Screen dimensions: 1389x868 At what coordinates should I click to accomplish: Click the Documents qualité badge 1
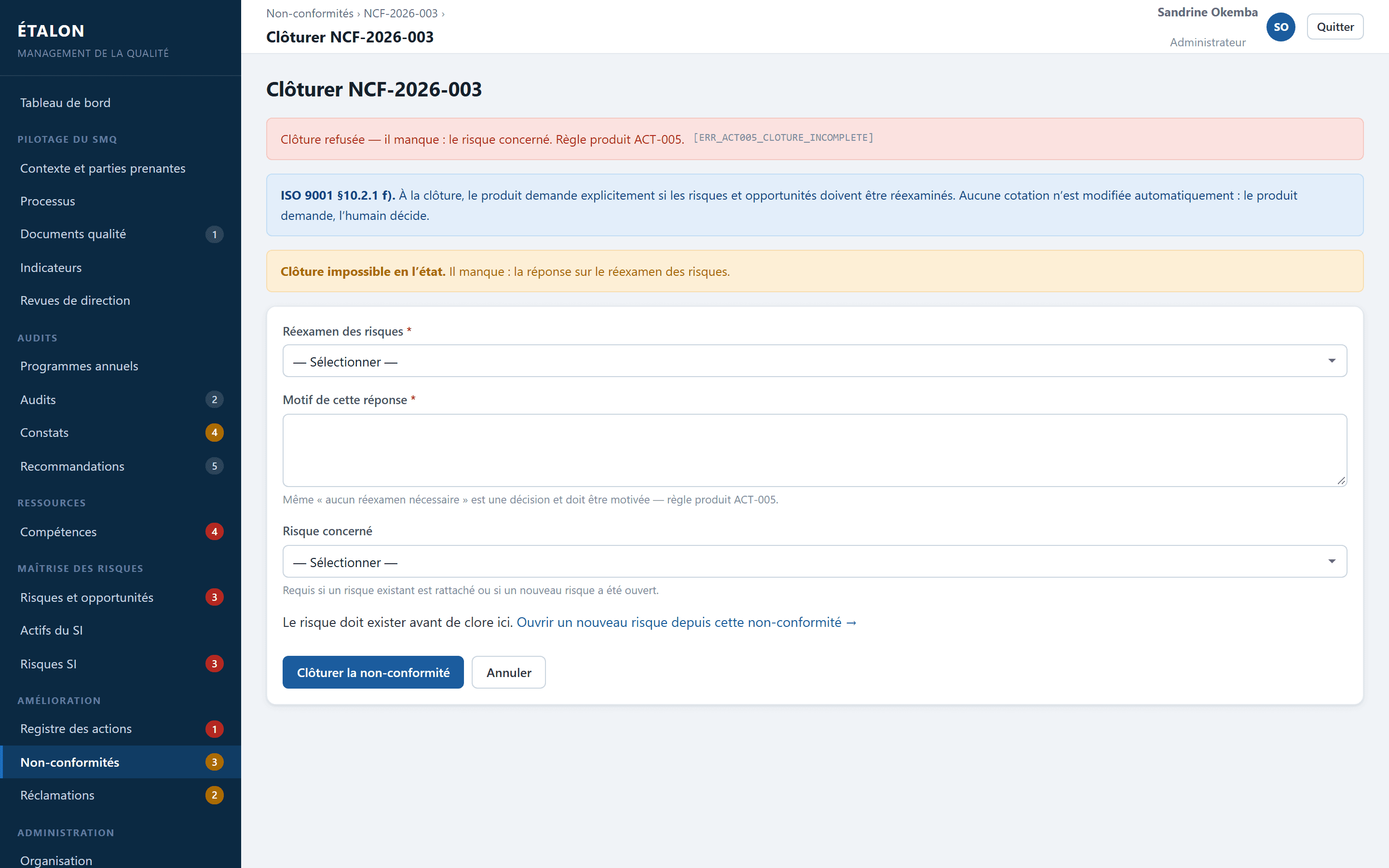(x=214, y=234)
